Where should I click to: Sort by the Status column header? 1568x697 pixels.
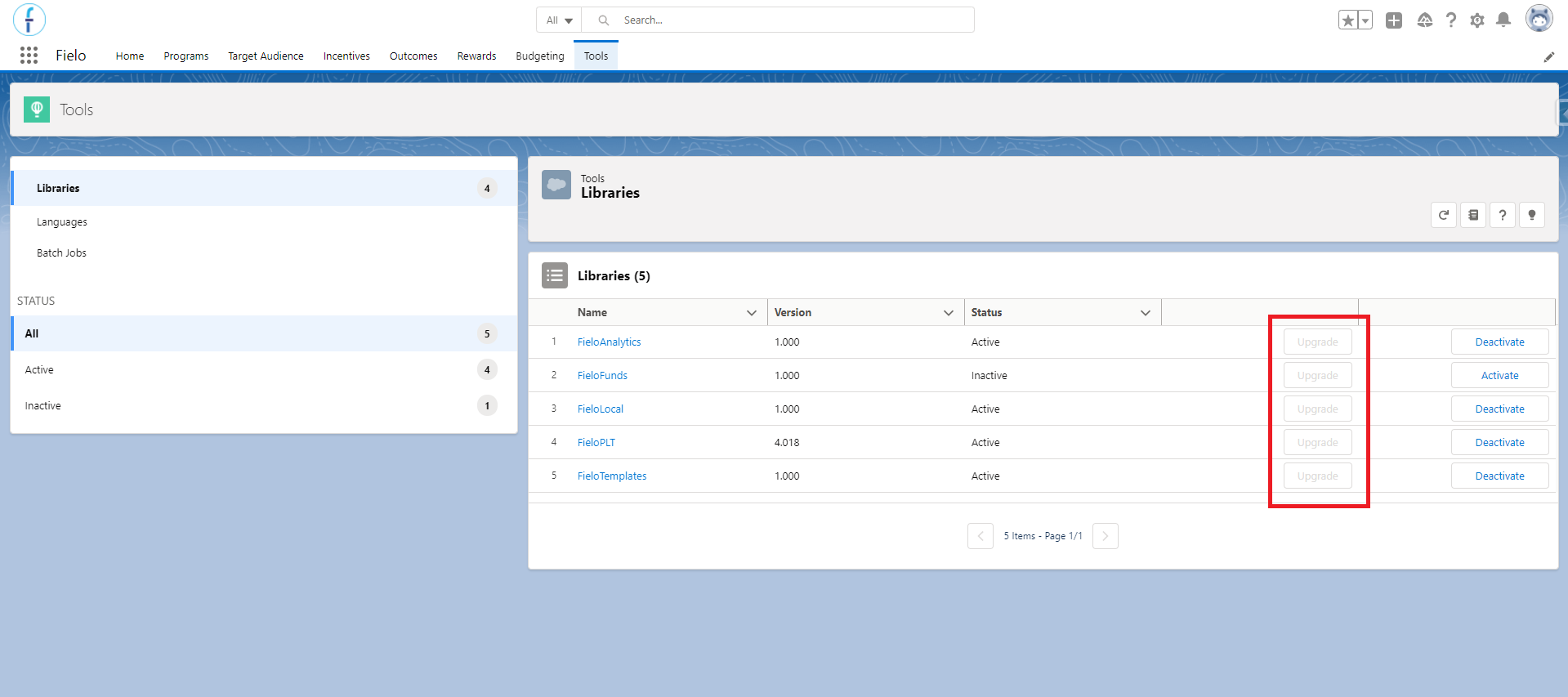click(x=986, y=313)
